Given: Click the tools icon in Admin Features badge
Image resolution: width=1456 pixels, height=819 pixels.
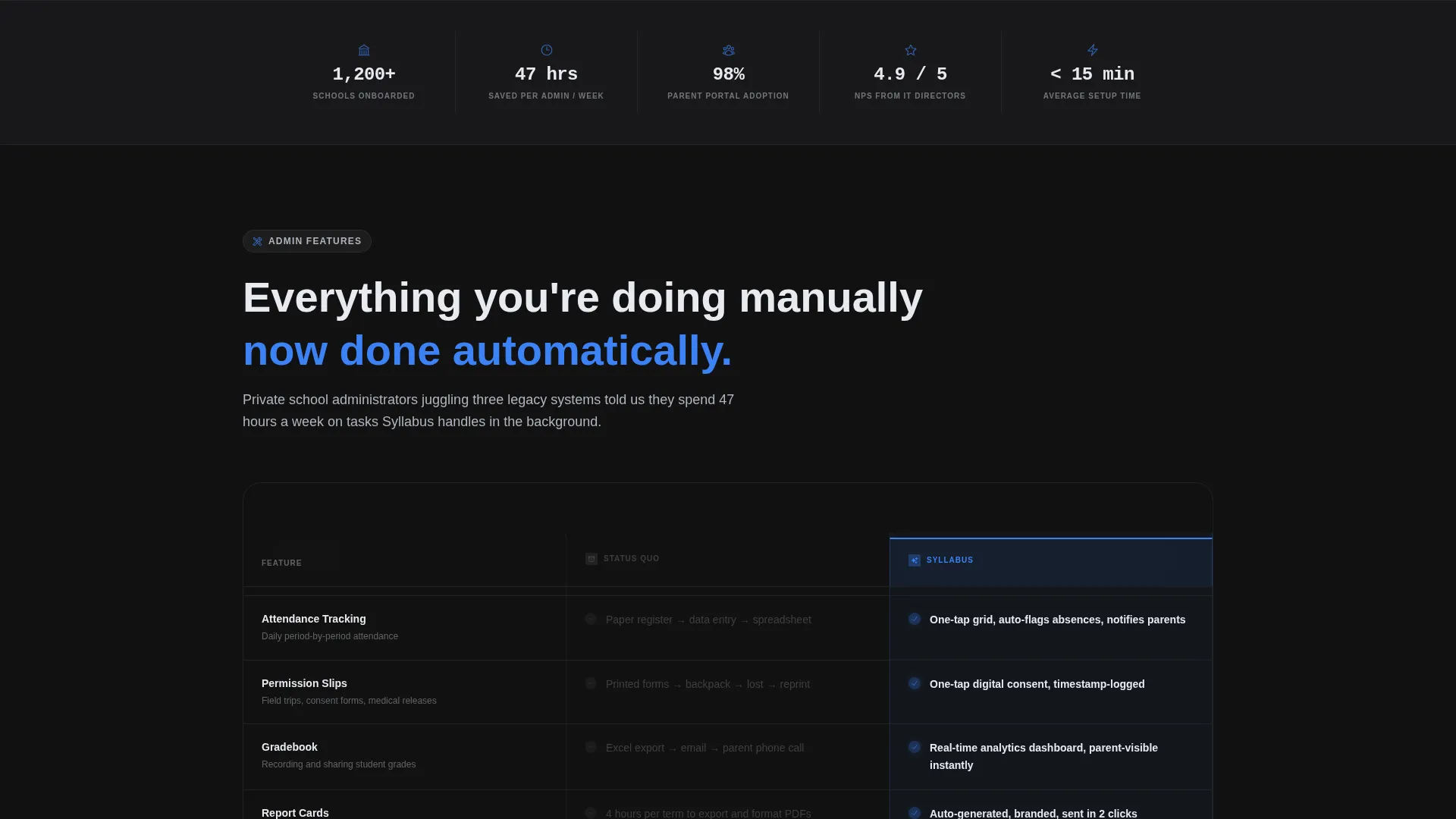Looking at the screenshot, I should pos(257,241).
